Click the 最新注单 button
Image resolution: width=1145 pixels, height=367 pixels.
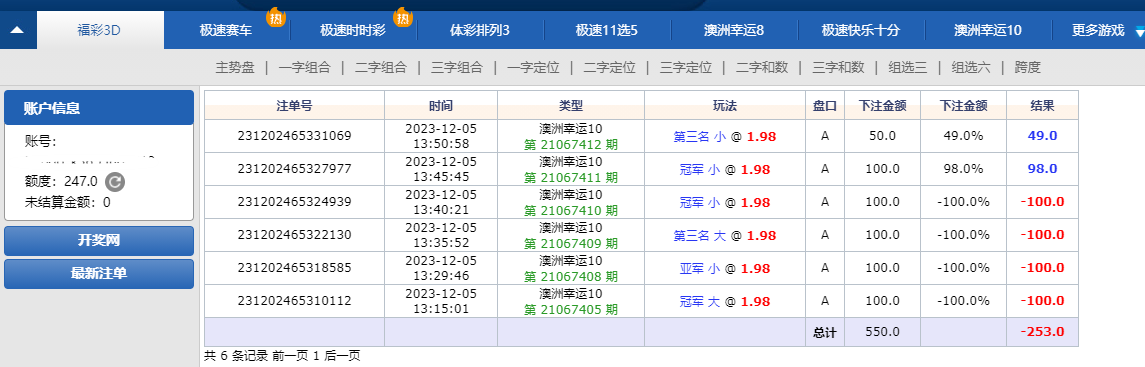99,274
